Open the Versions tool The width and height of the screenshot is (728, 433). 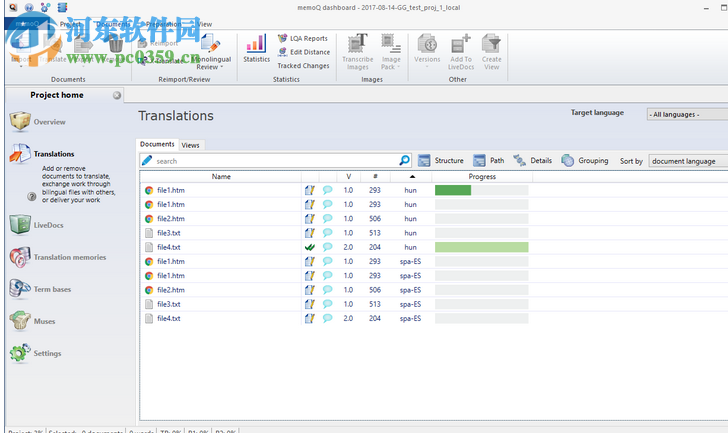427,48
